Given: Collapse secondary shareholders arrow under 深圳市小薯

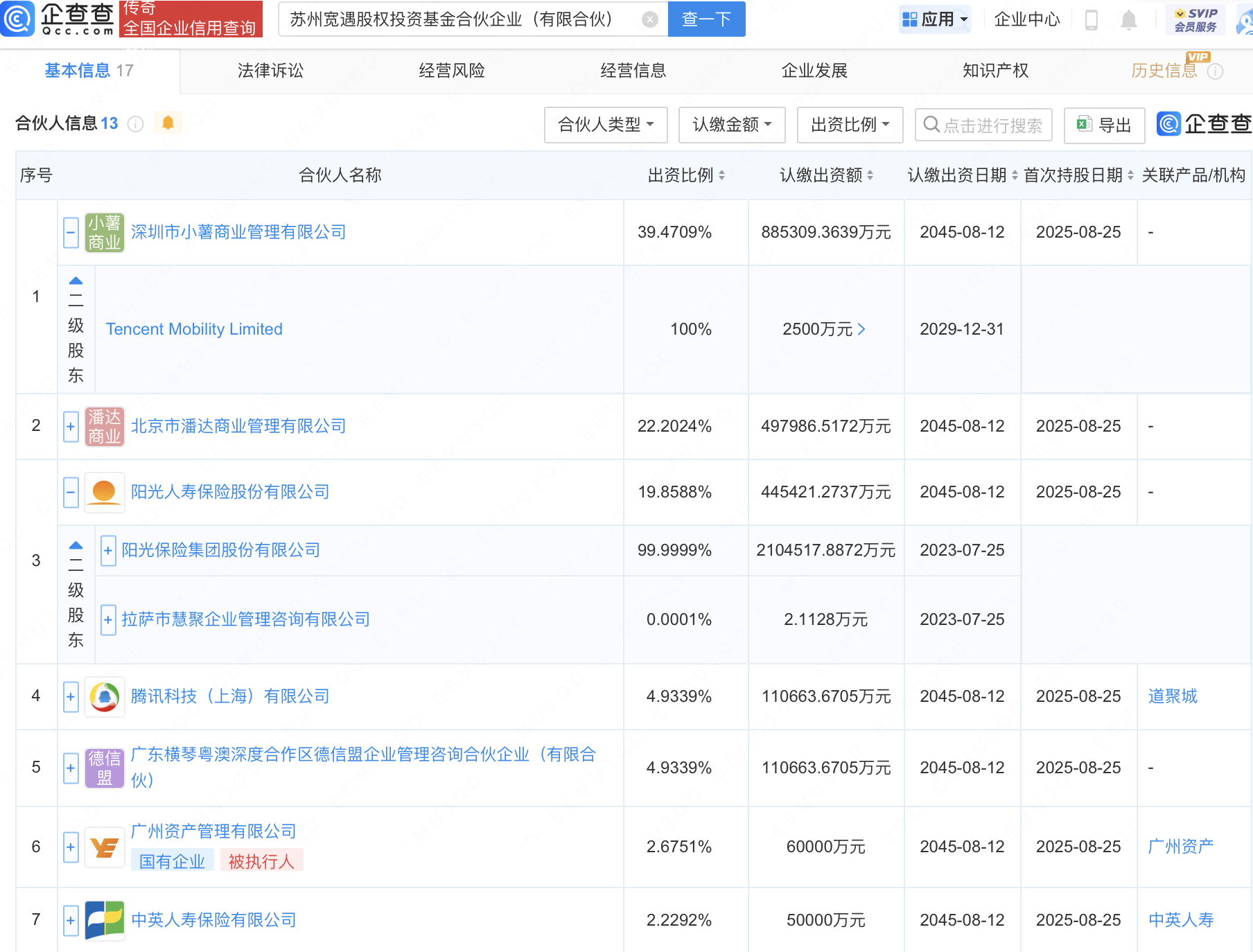Looking at the screenshot, I should 76,281.
